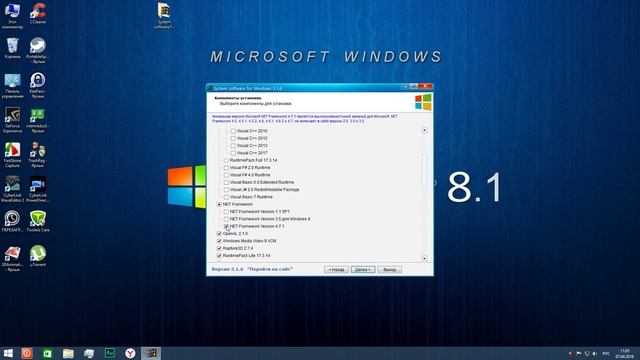Open the 'Go to site' link

[270, 269]
